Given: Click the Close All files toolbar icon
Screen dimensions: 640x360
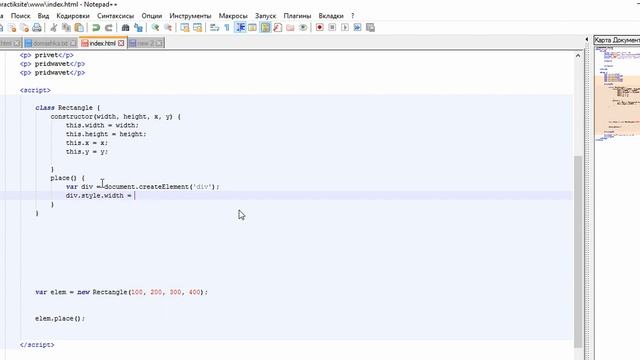Looking at the screenshot, I should (24, 28).
